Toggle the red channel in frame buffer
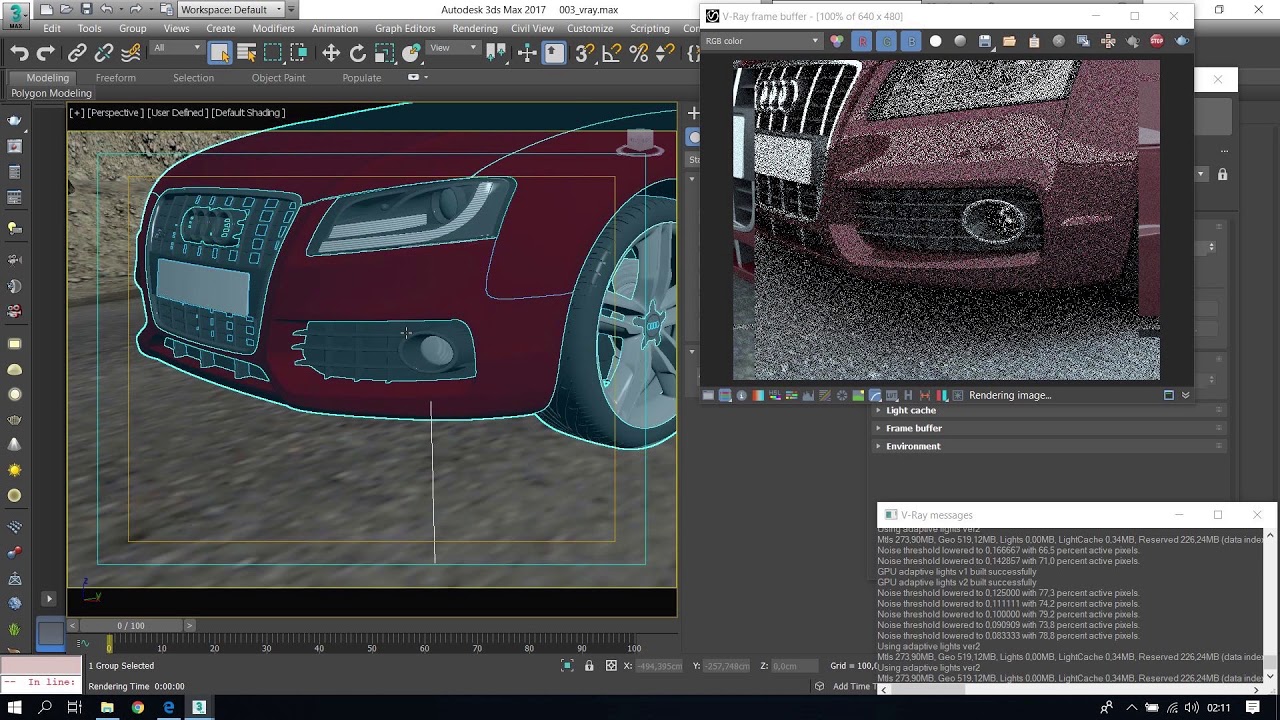 [862, 41]
